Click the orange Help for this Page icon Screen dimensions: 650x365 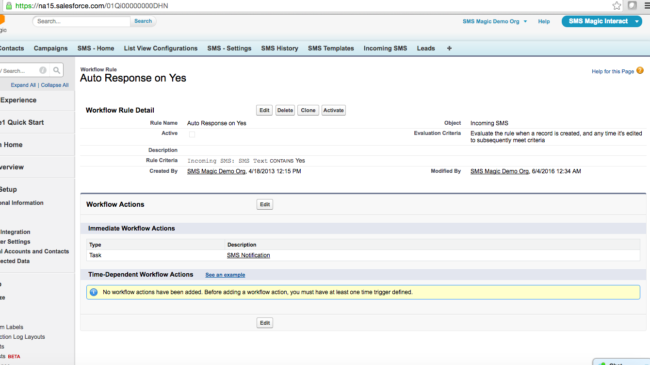(x=640, y=71)
